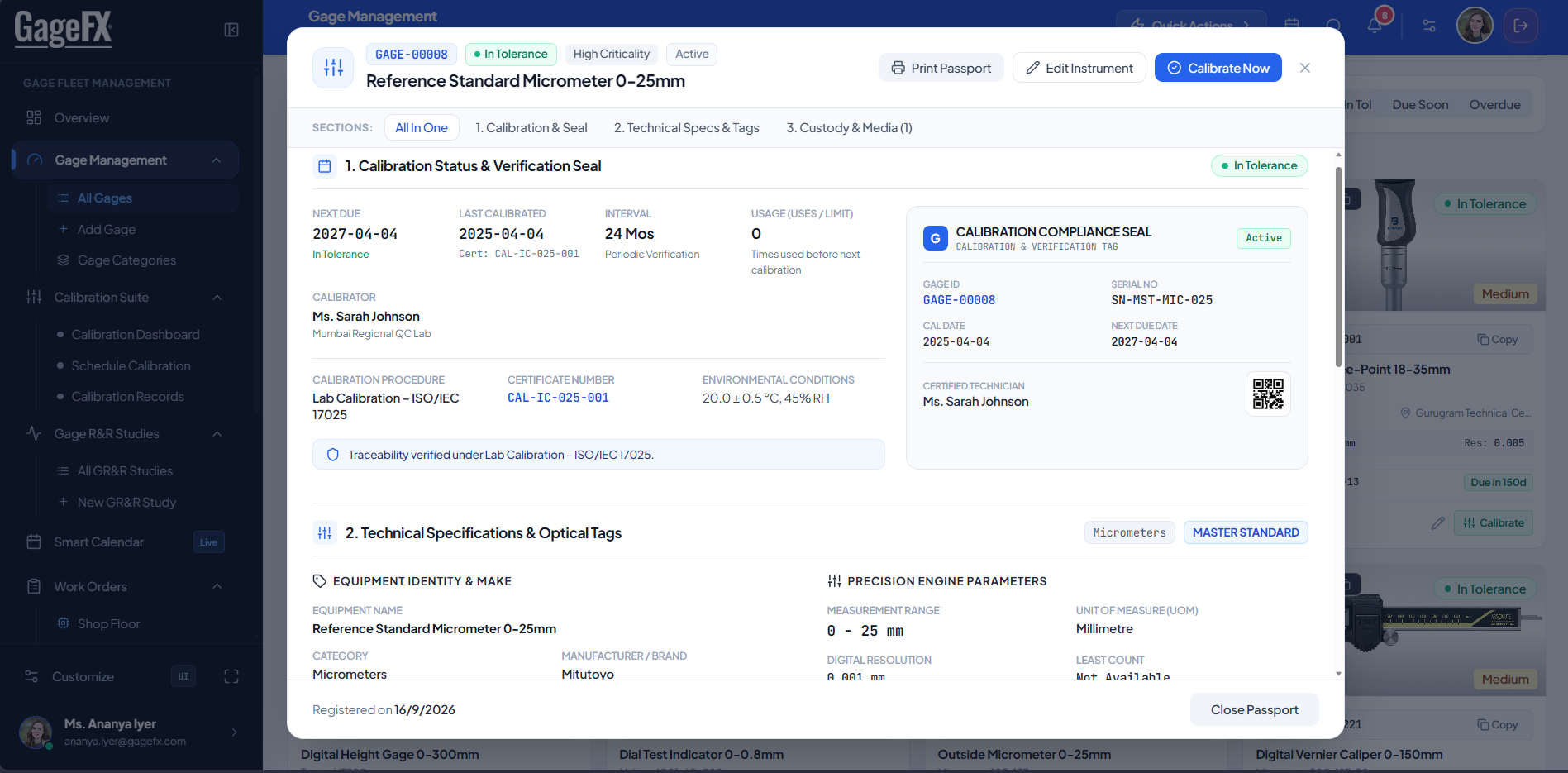Viewport: 1568px width, 773px height.
Task: Click the Calibrate Now button
Action: tap(1218, 68)
